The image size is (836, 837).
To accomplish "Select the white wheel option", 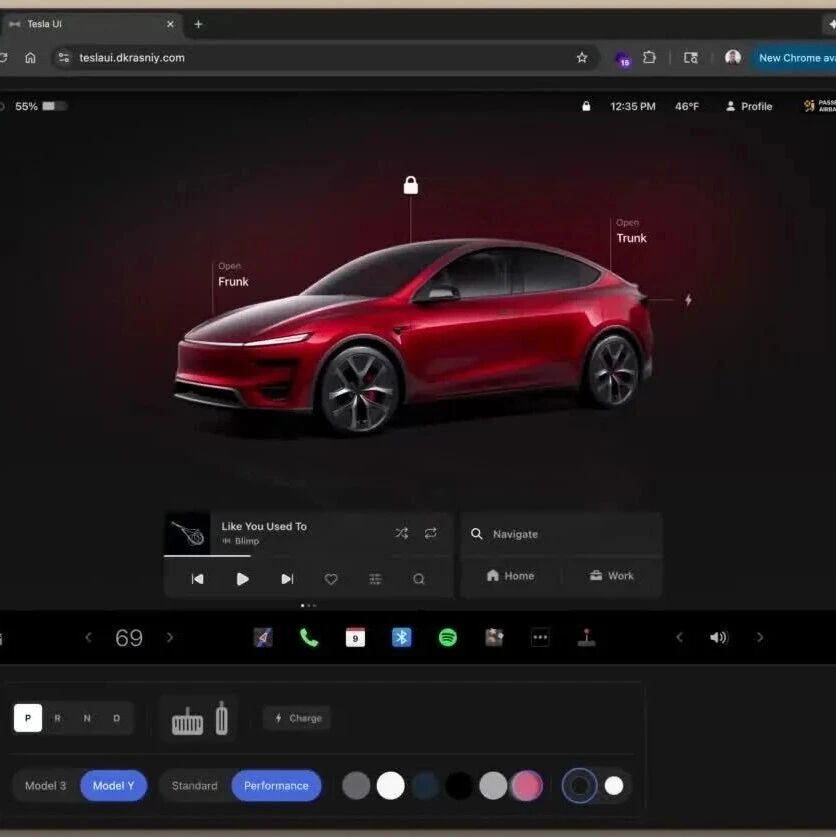I will coord(614,786).
